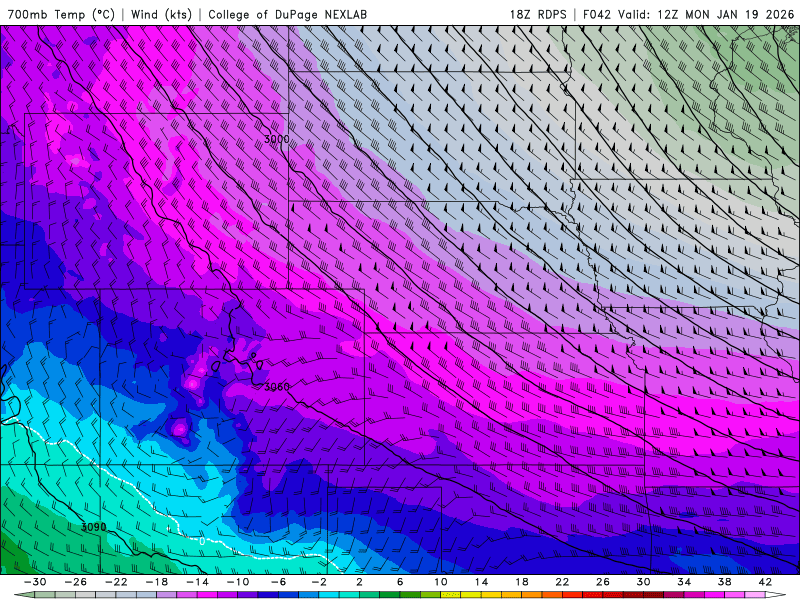Click the '42' color scale label
The height and width of the screenshot is (600, 800).
(765, 582)
